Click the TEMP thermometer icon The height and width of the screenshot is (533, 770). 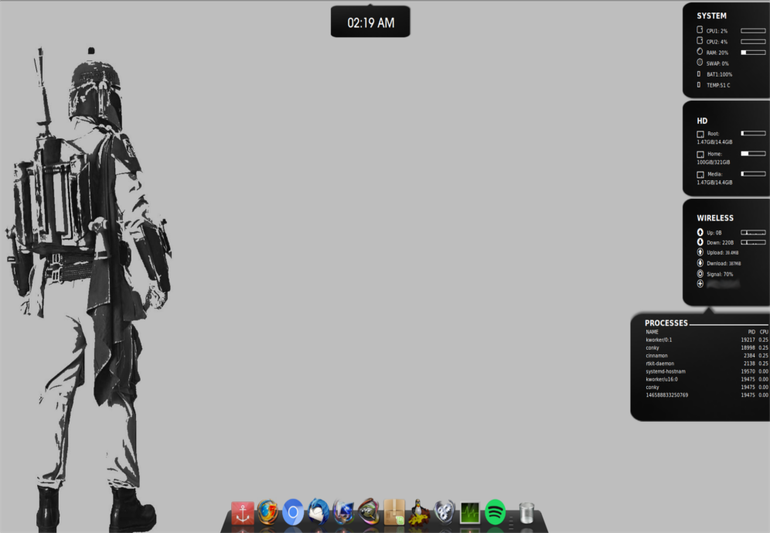(699, 84)
